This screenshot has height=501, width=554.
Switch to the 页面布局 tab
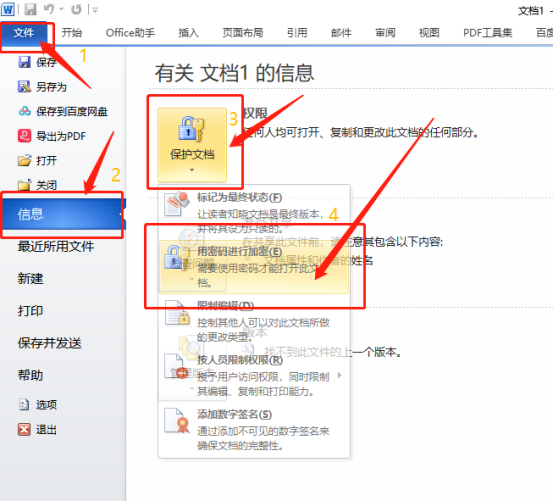click(x=243, y=33)
